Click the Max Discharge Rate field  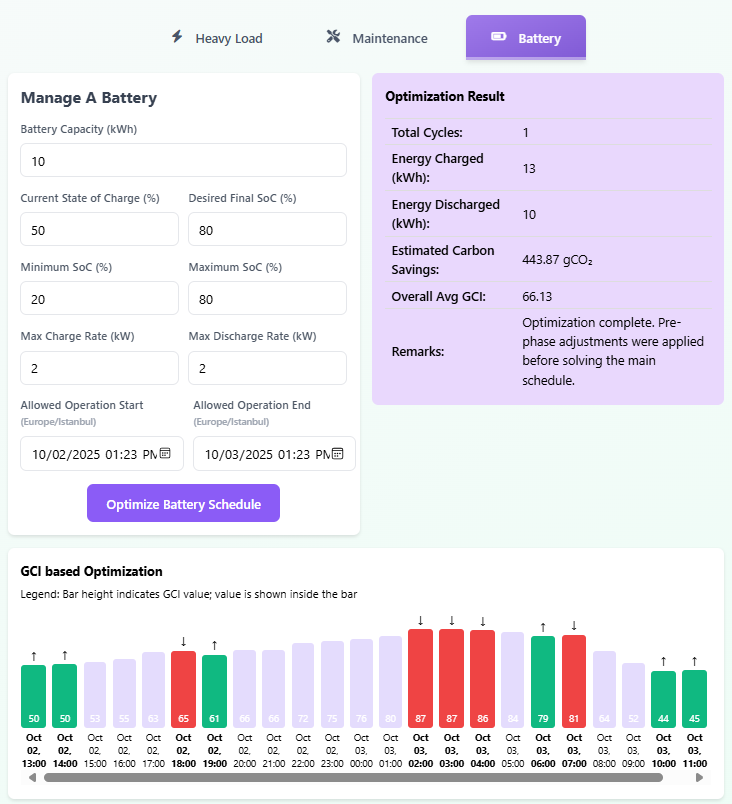pyautogui.click(x=267, y=368)
